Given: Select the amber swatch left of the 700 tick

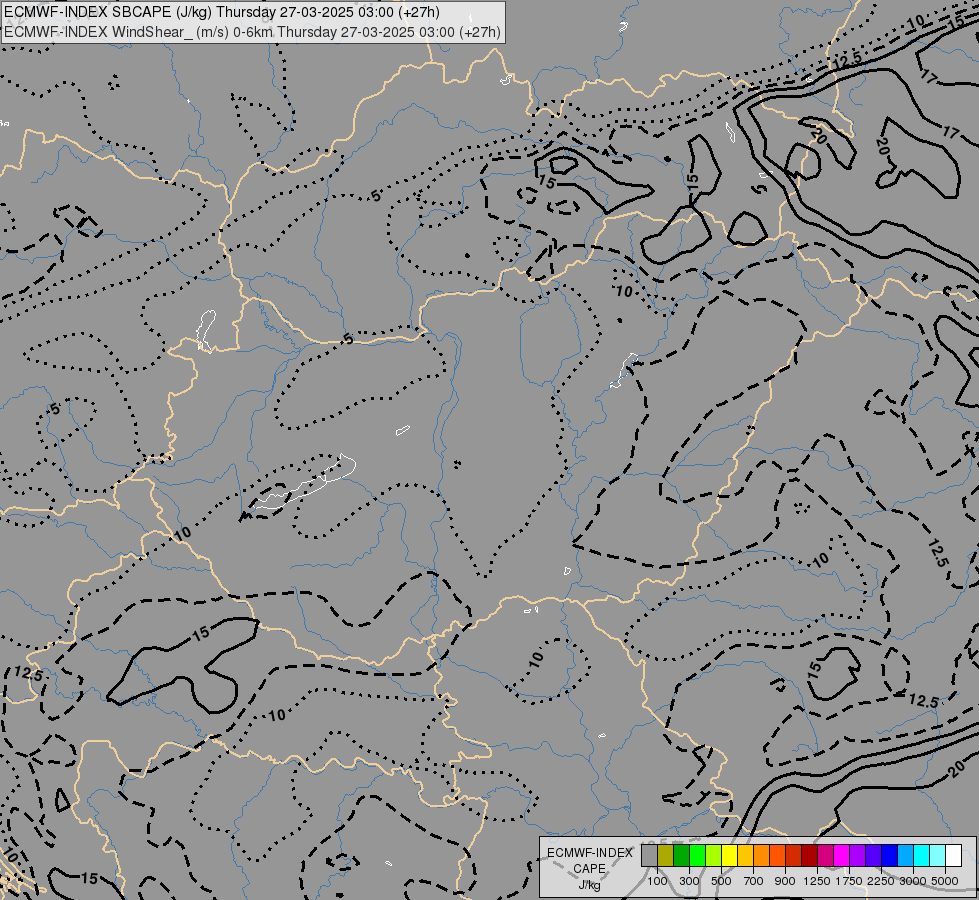Looking at the screenshot, I should 745,855.
